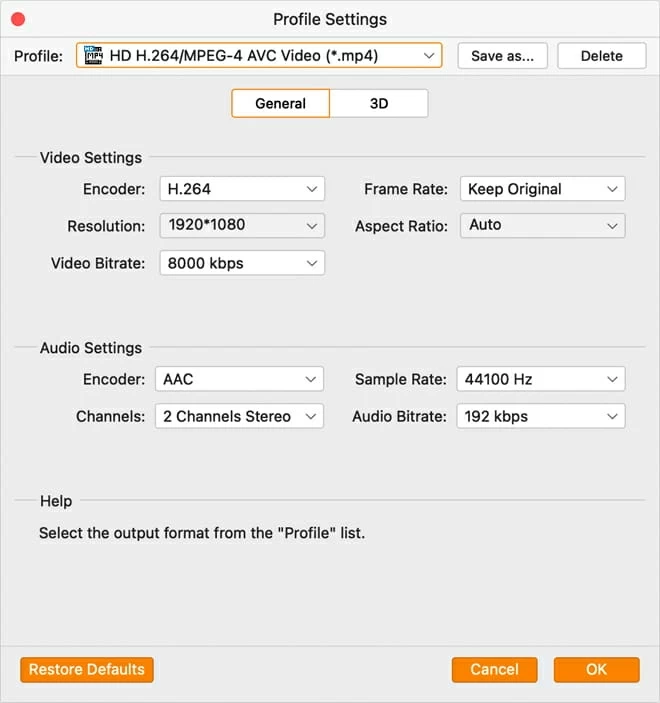Expand the Aspect Ratio Auto dropdown
660x703 pixels.
(542, 225)
